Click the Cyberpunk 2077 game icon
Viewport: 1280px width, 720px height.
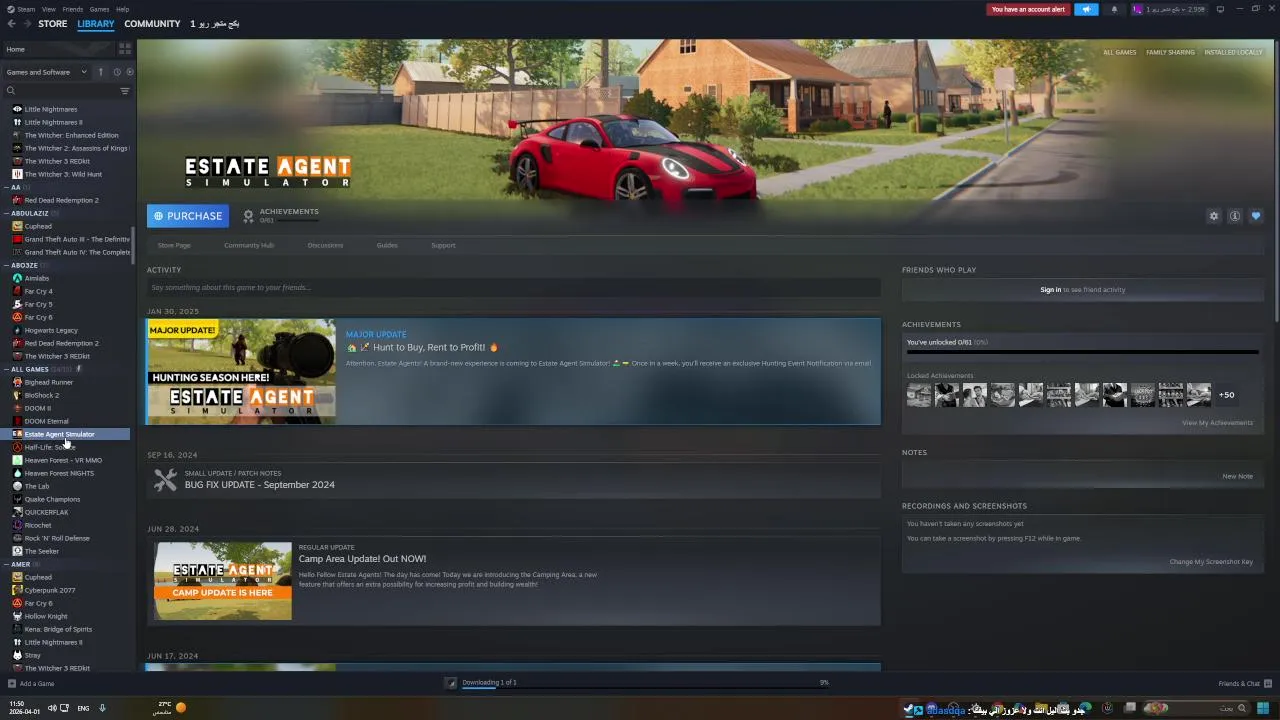point(17,590)
